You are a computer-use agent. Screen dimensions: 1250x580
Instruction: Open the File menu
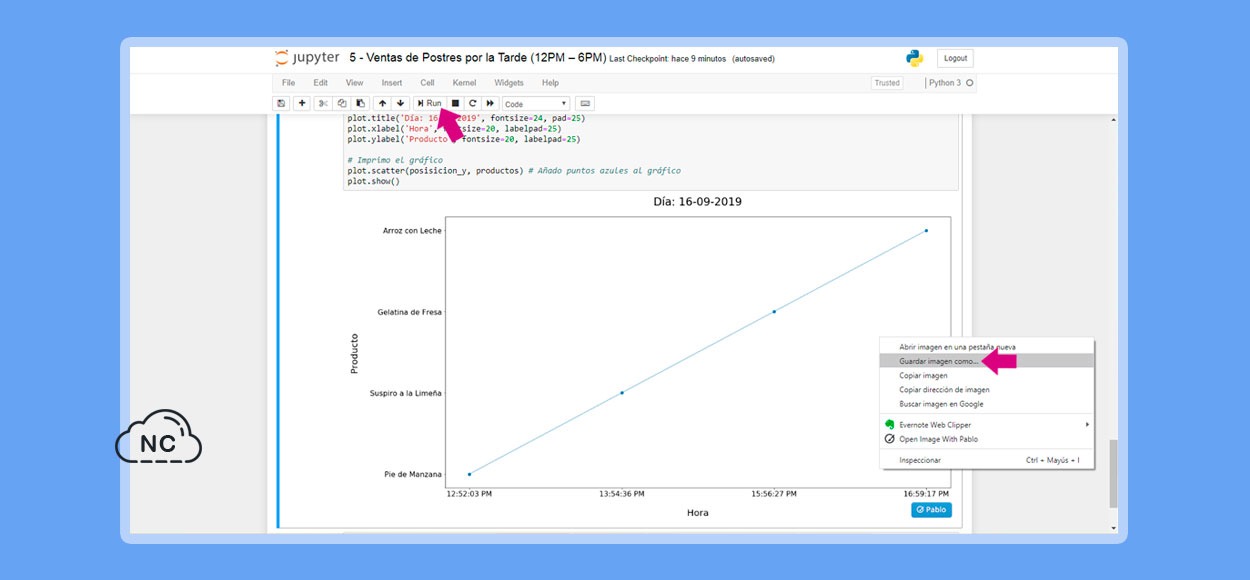[x=288, y=83]
